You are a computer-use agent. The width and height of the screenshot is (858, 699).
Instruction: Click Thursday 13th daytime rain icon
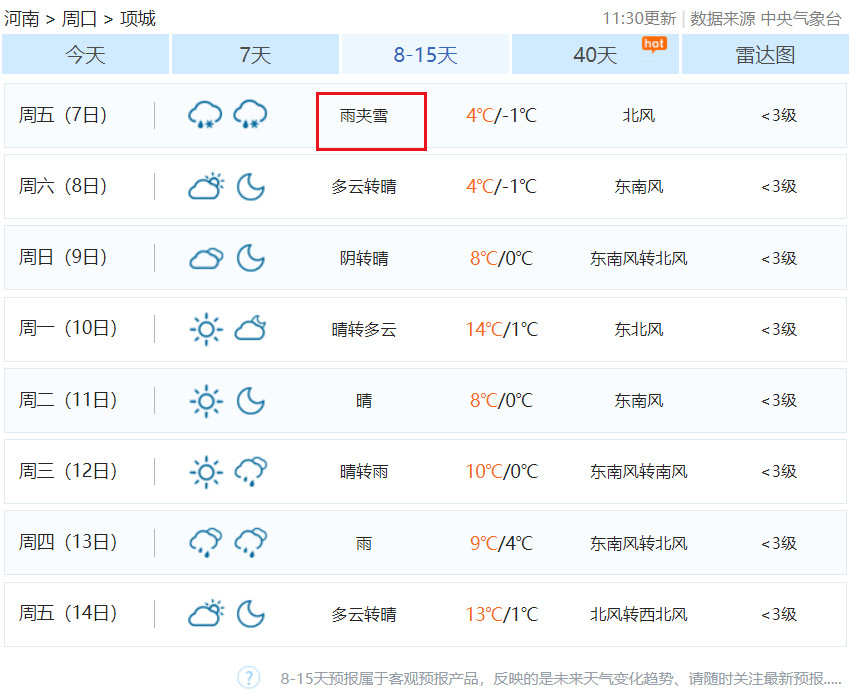pos(205,543)
